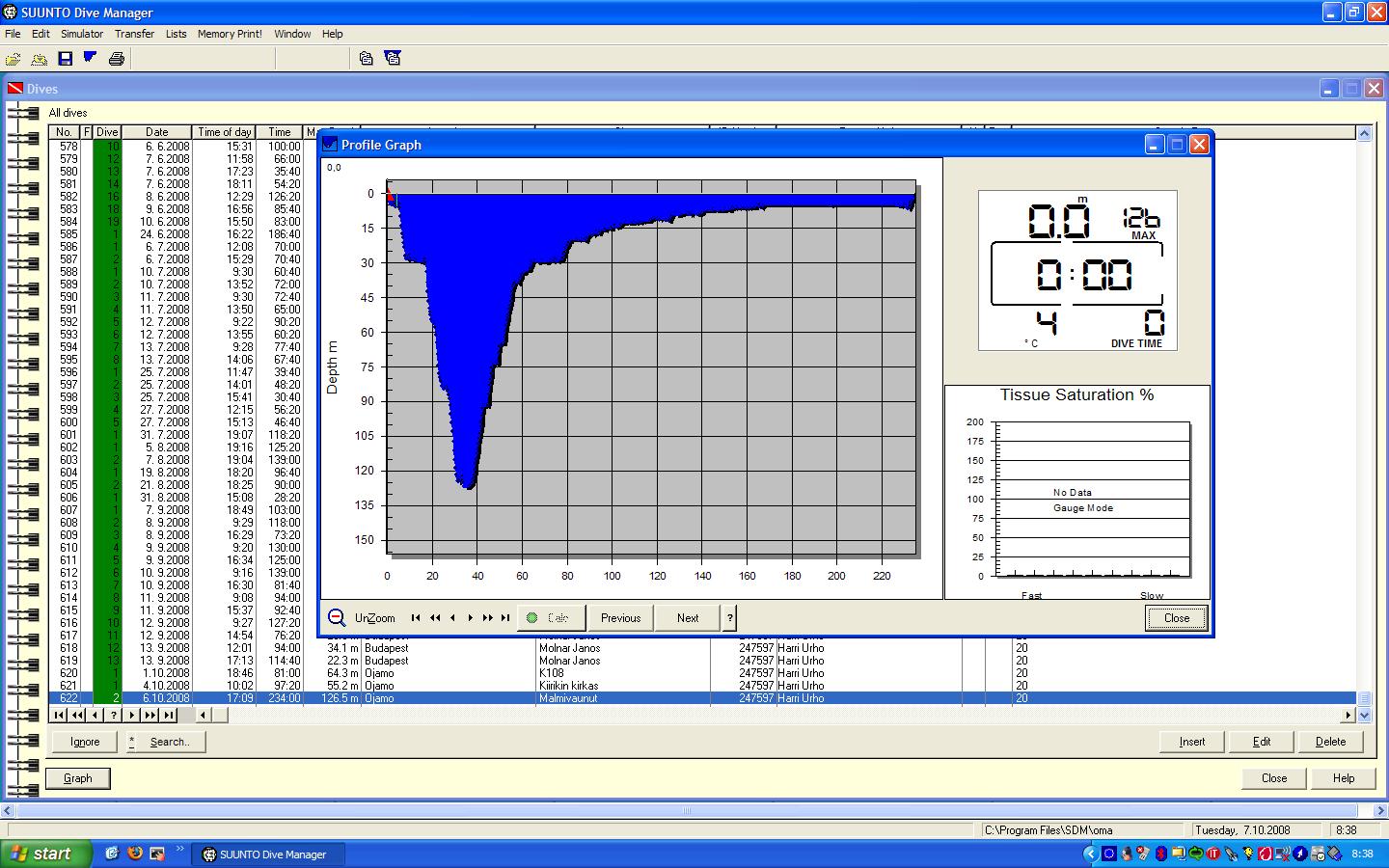
Task: Click the Start button
Action: click(45, 854)
